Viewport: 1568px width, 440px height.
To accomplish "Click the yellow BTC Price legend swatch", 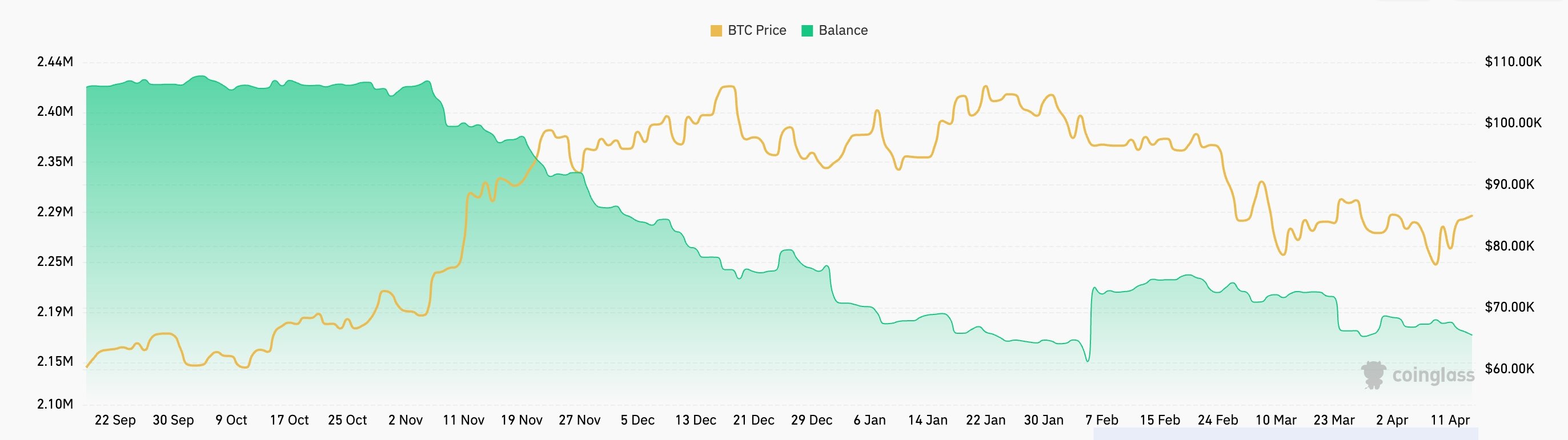I will tap(716, 31).
